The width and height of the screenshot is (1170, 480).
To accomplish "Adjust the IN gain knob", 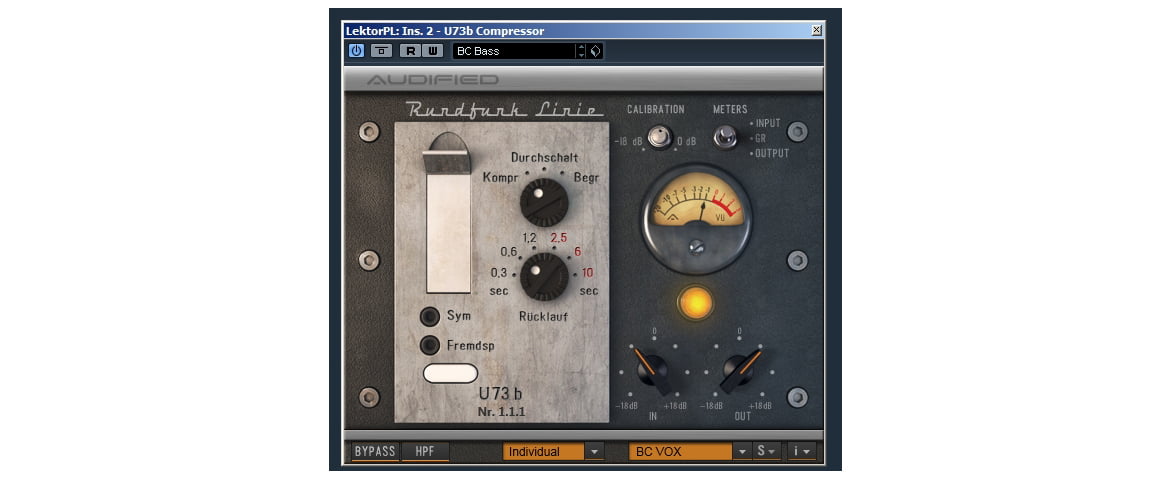I will (x=654, y=370).
